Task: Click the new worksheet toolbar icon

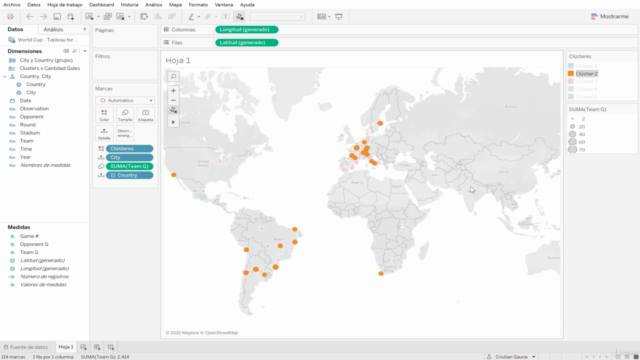Action: pyautogui.click(x=89, y=17)
